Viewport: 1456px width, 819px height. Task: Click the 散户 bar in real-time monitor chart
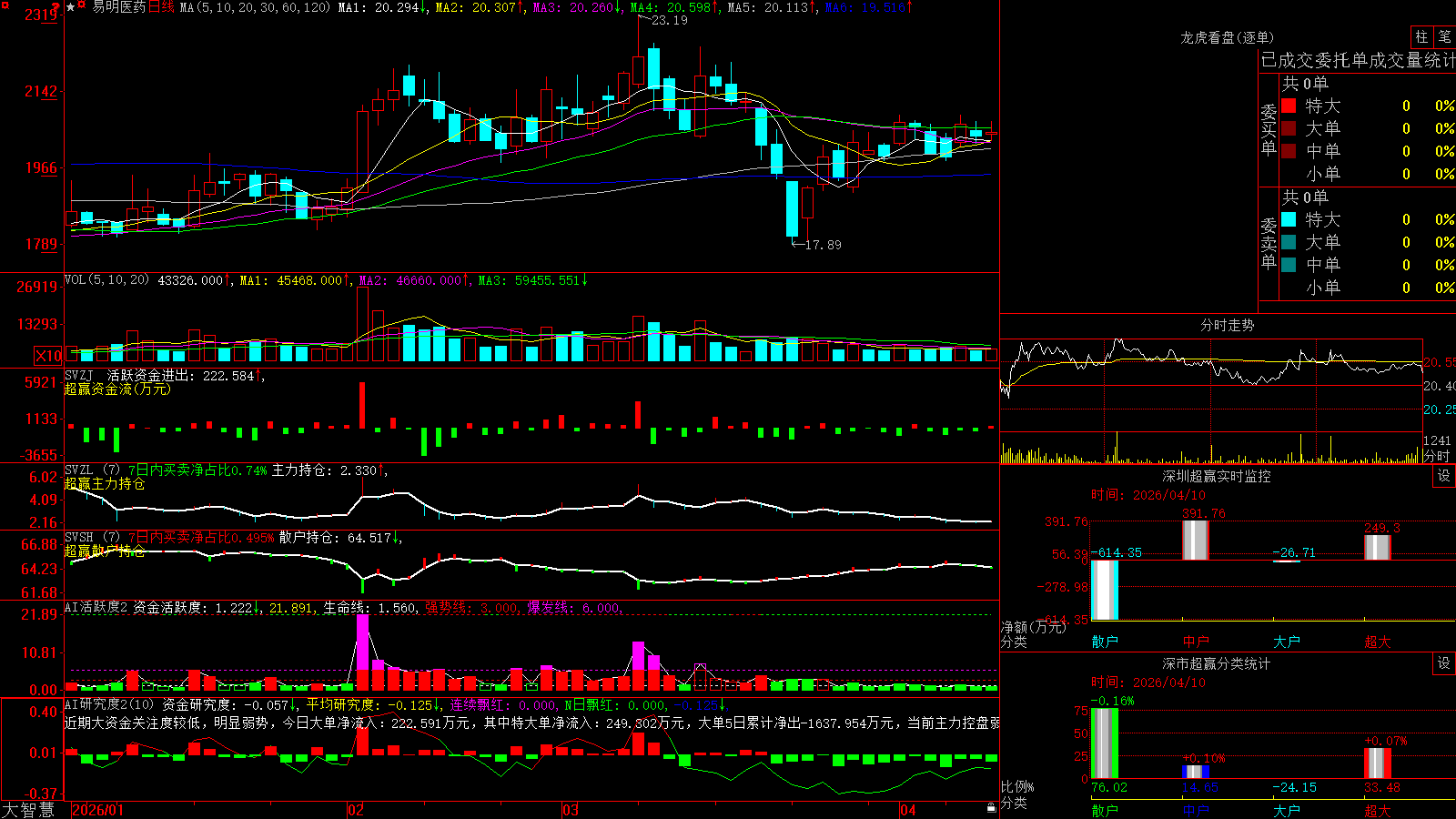click(1105, 590)
